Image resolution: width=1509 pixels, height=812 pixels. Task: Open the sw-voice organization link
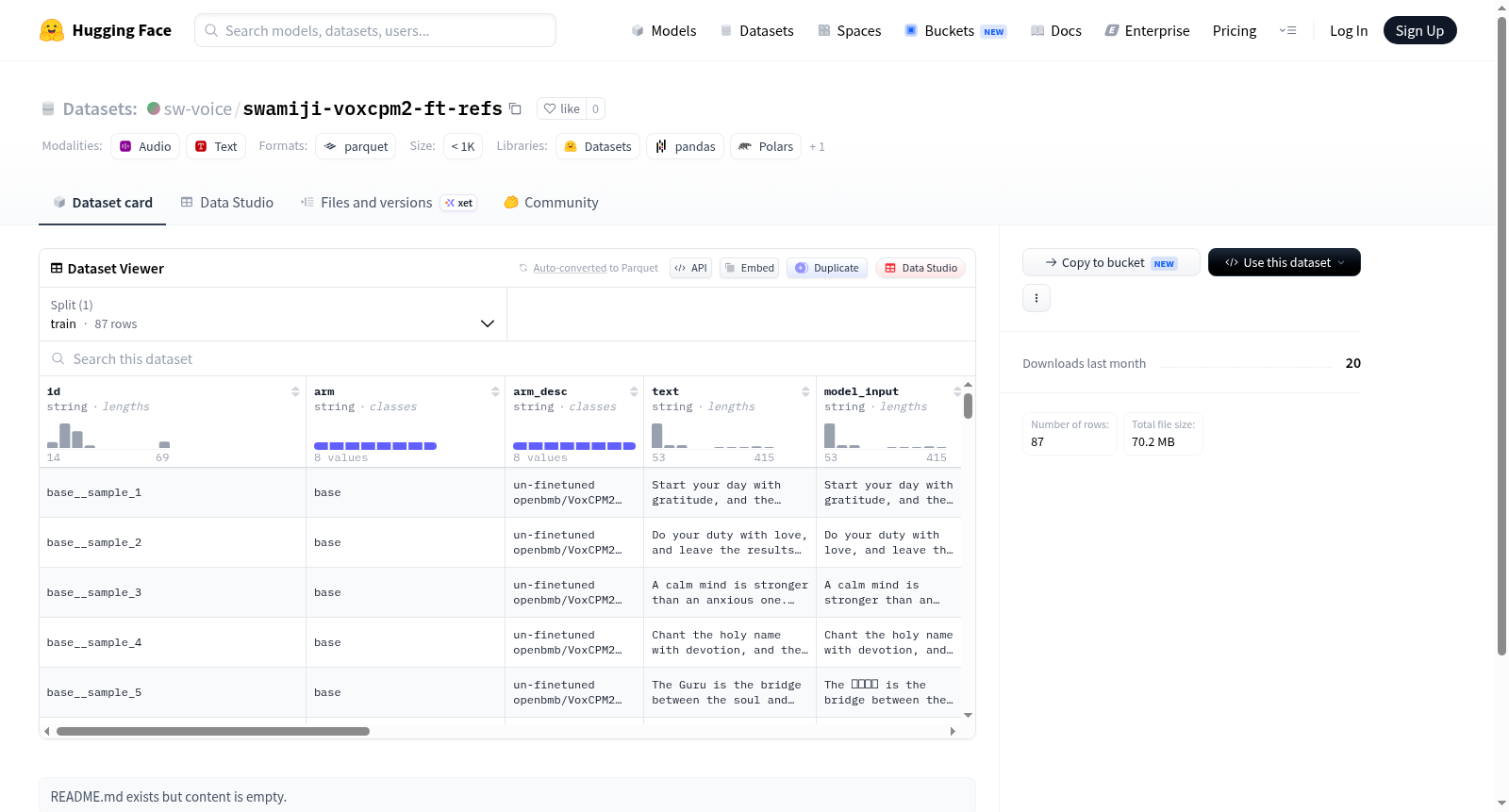197,108
